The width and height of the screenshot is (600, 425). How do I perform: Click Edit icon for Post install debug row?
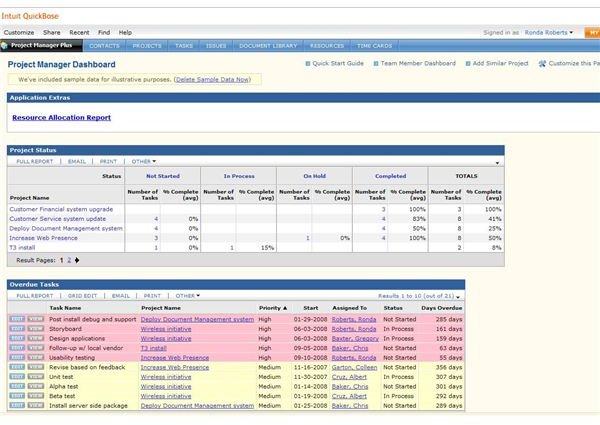pyautogui.click(x=17, y=319)
